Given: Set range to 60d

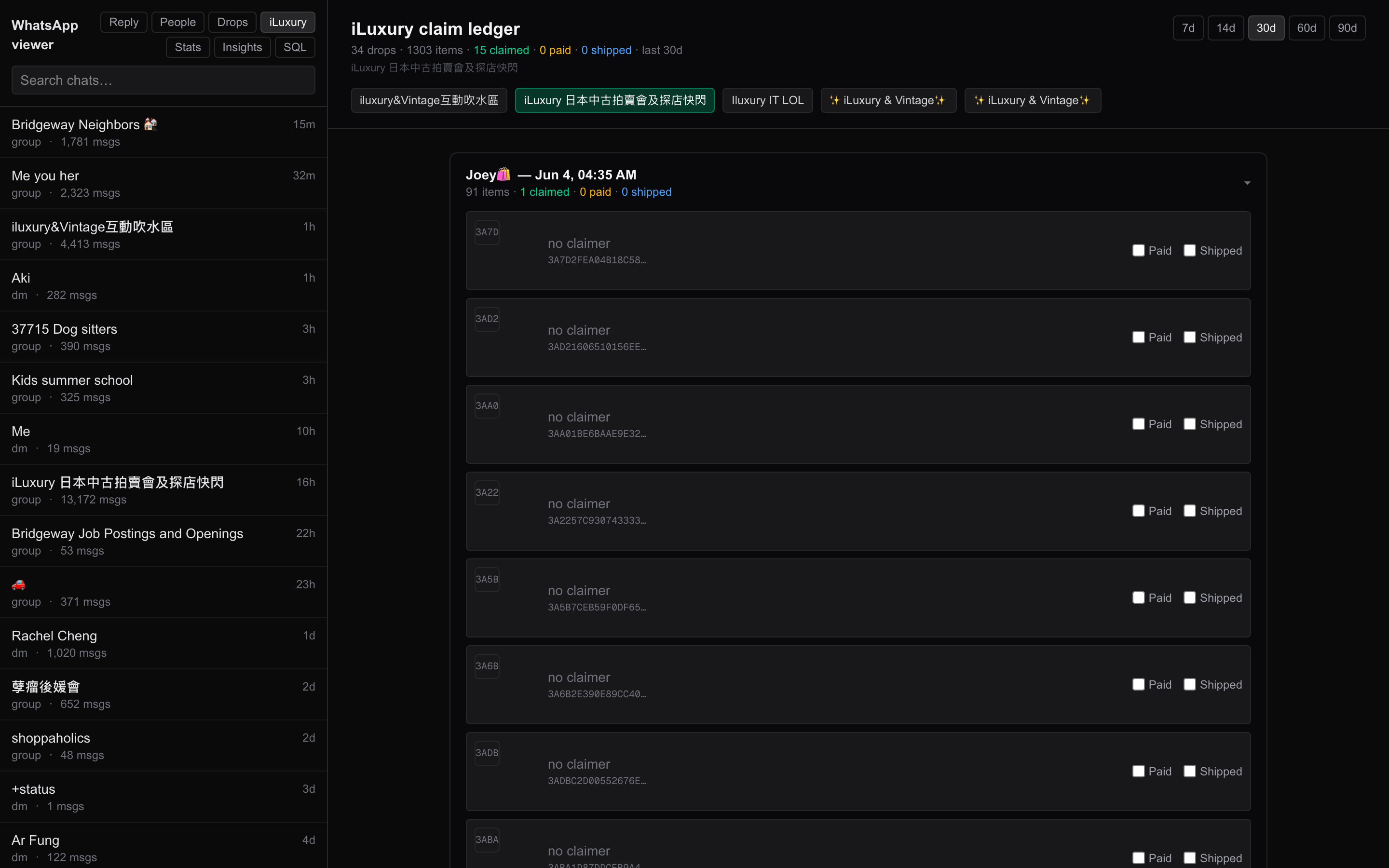Looking at the screenshot, I should (x=1307, y=27).
